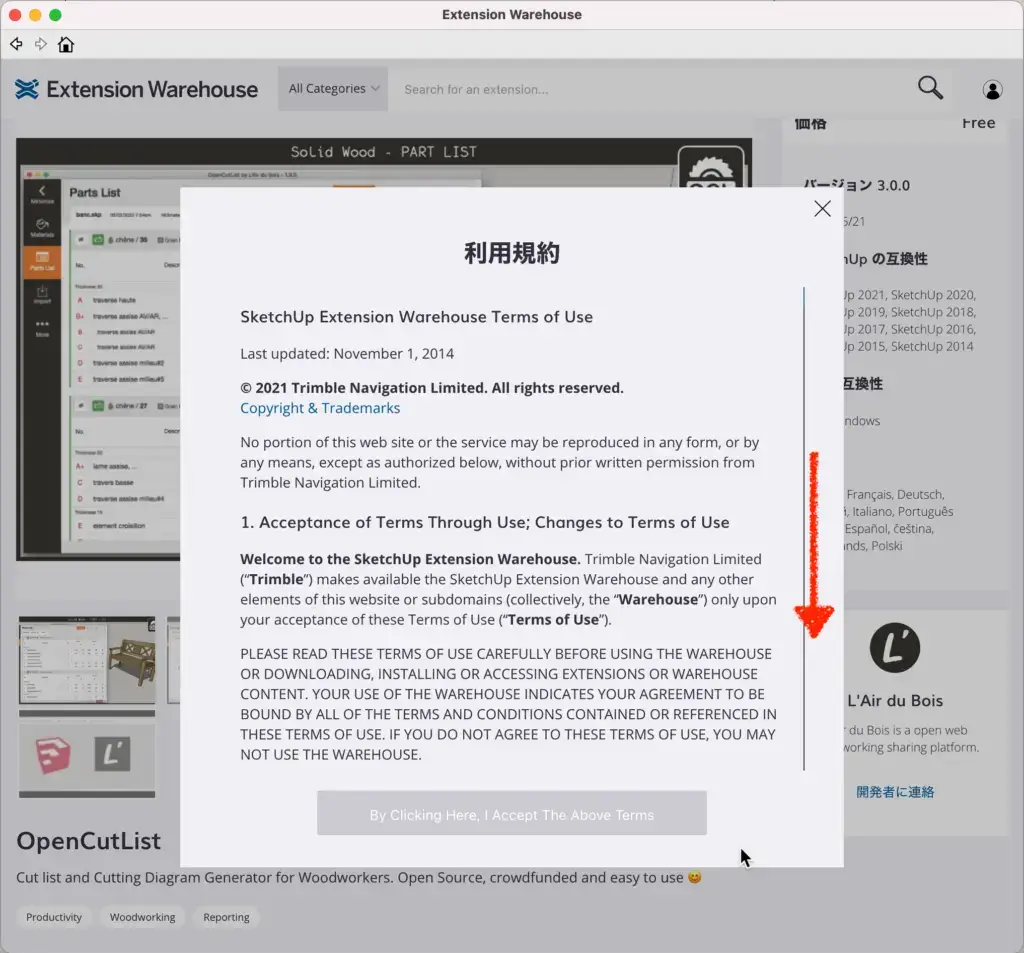1024x953 pixels.
Task: Click the terms of use heading 利用規約
Action: tap(512, 253)
